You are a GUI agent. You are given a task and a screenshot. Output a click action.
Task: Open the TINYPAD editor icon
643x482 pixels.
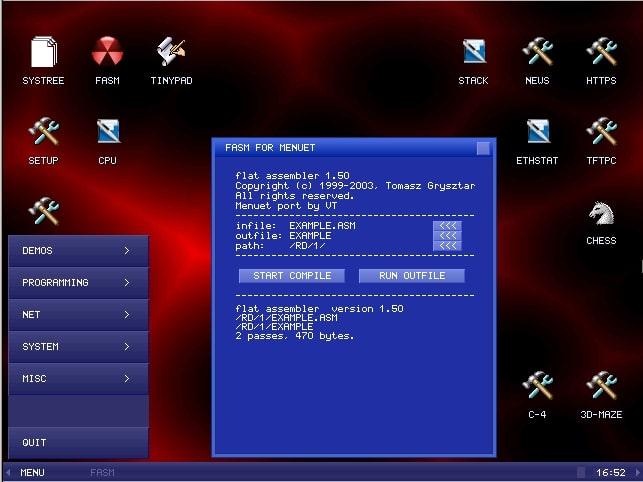click(x=171, y=53)
